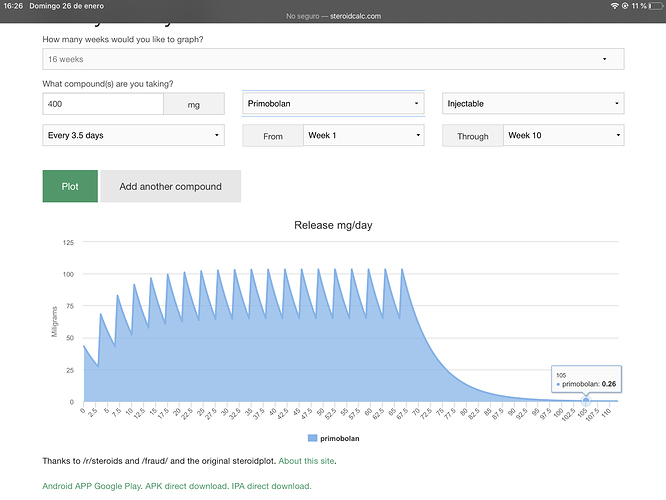
Task: Click Add another compound button
Action: pyautogui.click(x=171, y=186)
